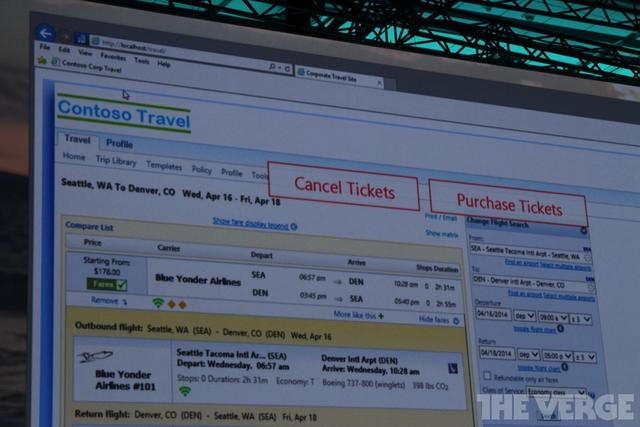
Task: Click 'Blue Yonder Airlines' carrier name in compare list
Action: pos(198,280)
